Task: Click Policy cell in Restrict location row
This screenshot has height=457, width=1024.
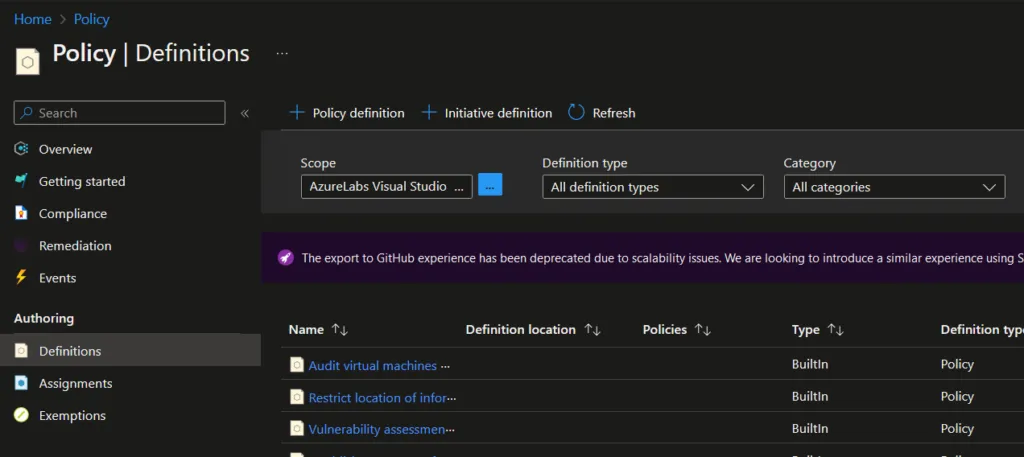Action: (957, 396)
